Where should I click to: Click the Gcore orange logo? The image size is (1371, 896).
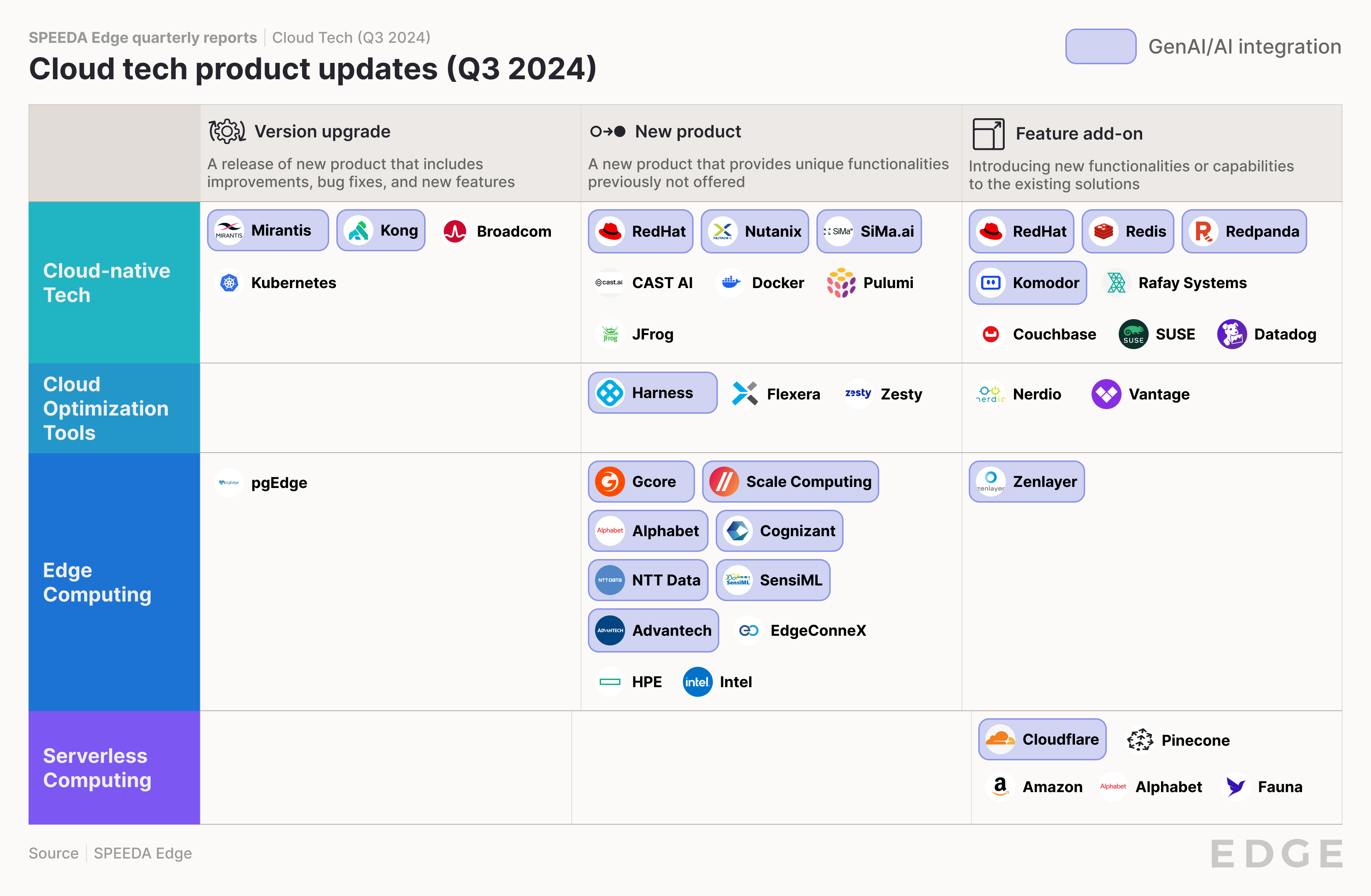click(610, 482)
